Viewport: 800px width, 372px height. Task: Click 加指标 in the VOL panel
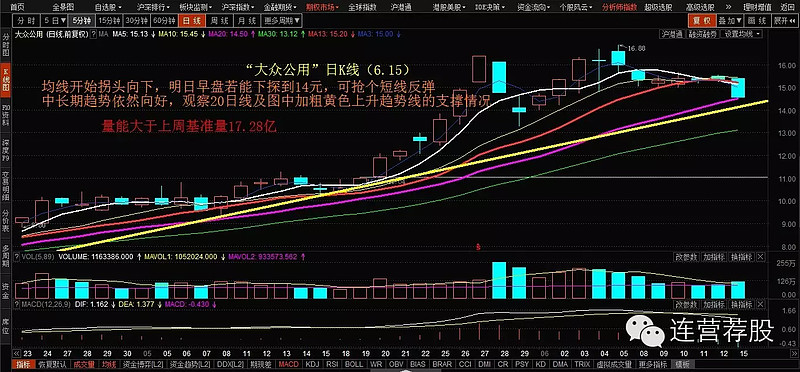coord(714,257)
